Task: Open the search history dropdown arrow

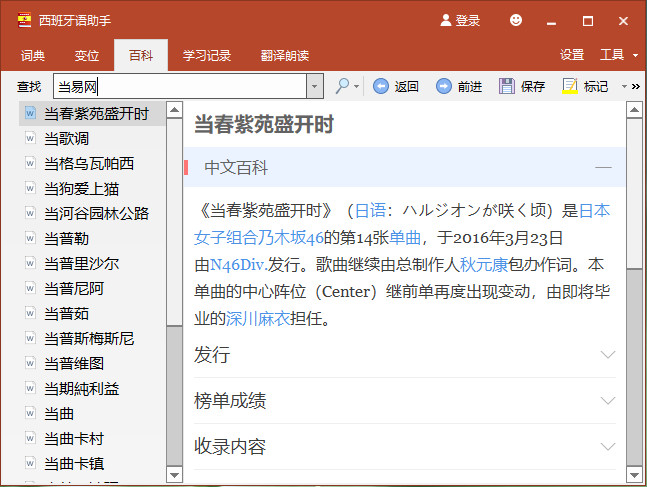Action: pyautogui.click(x=315, y=86)
